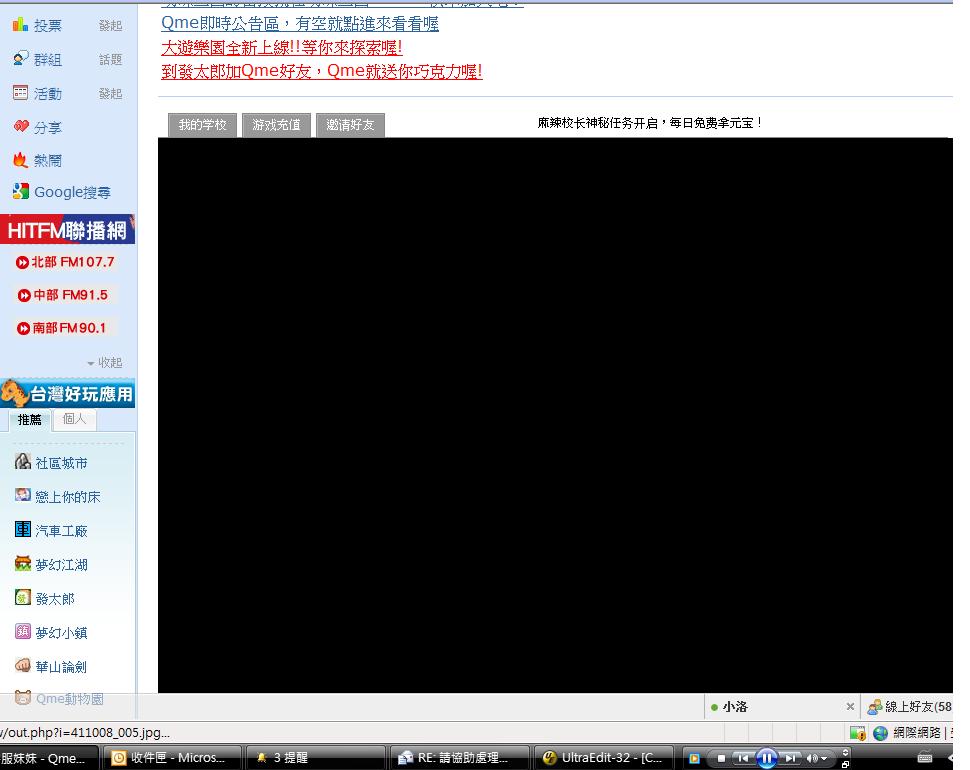This screenshot has height=770, width=970.
Task: Play the 南部 FM90.1 station
Action: coord(61,328)
